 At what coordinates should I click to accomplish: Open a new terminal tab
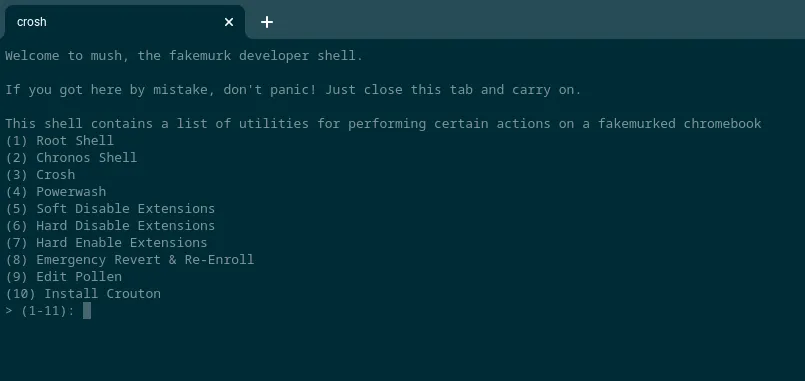pyautogui.click(x=266, y=22)
